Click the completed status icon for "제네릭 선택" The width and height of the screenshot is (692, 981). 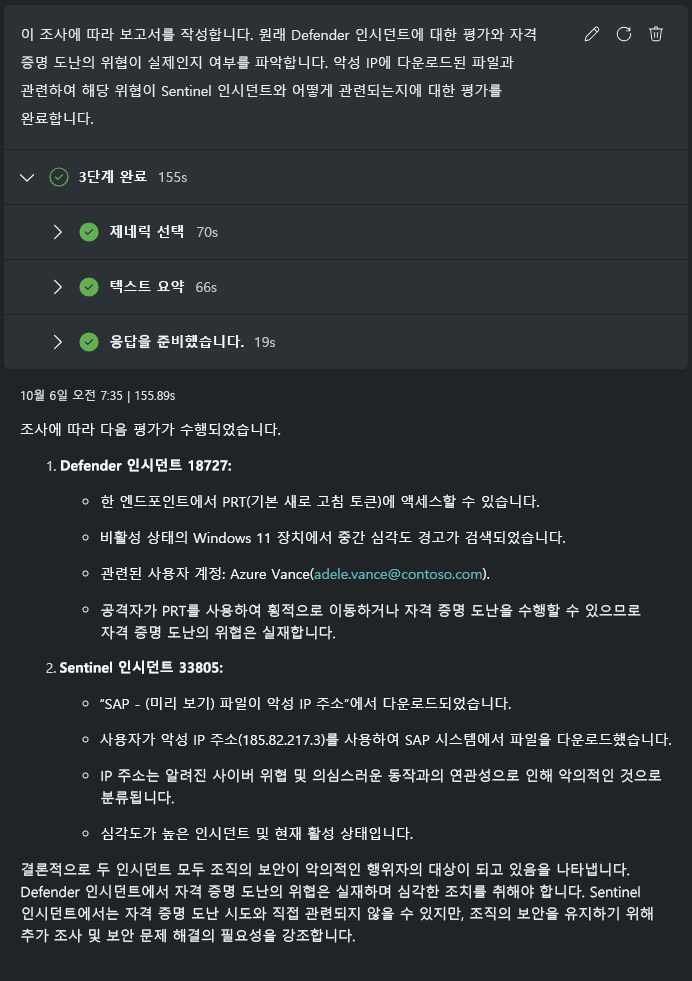point(89,232)
